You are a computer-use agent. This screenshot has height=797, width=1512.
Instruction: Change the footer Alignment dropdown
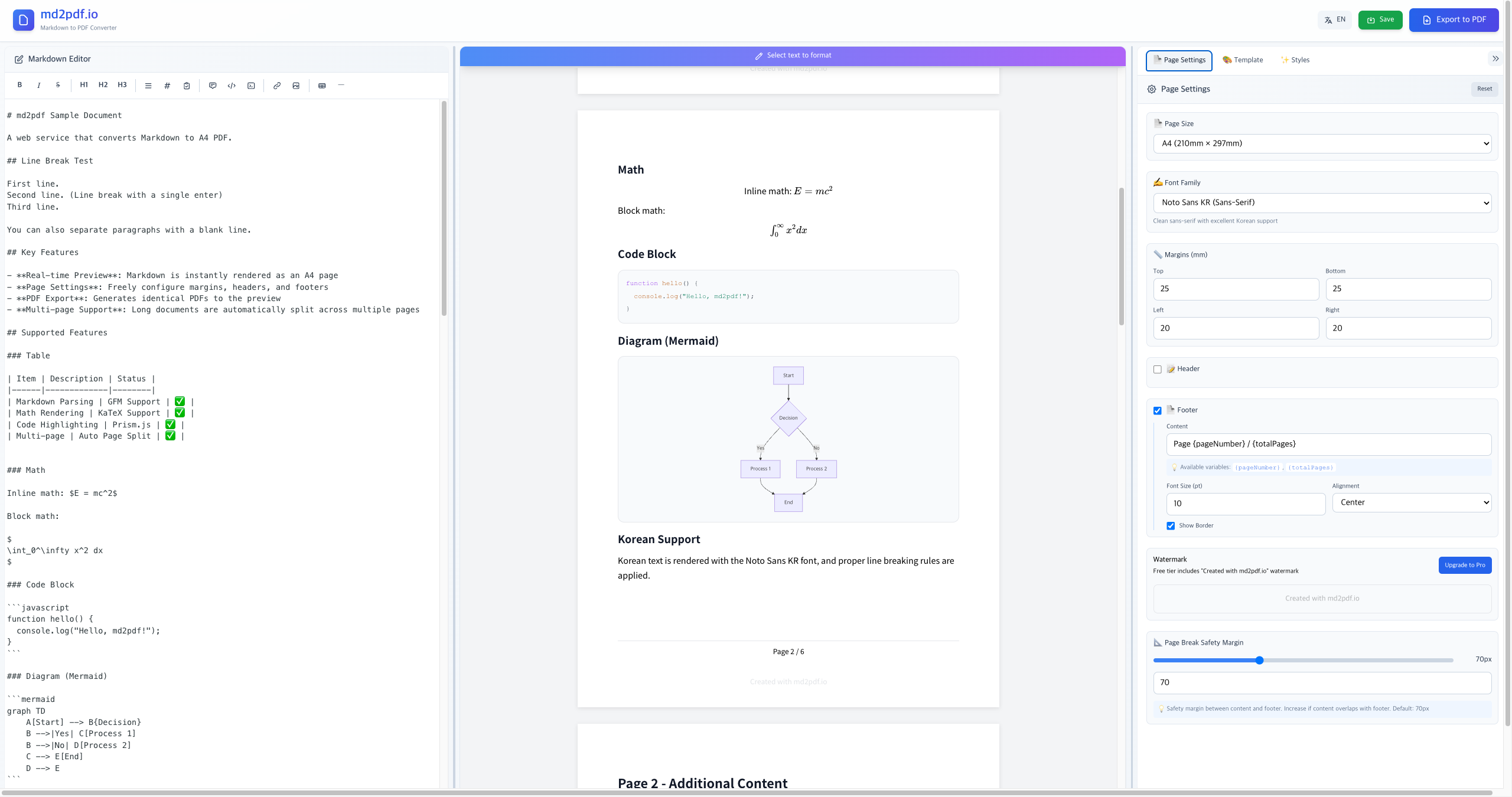point(1412,502)
